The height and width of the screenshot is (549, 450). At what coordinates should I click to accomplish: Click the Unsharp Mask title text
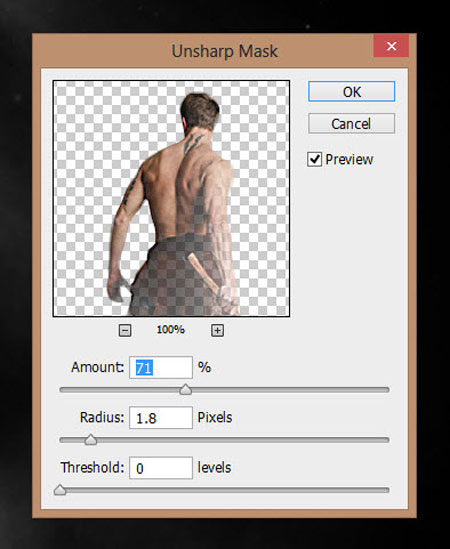point(225,51)
